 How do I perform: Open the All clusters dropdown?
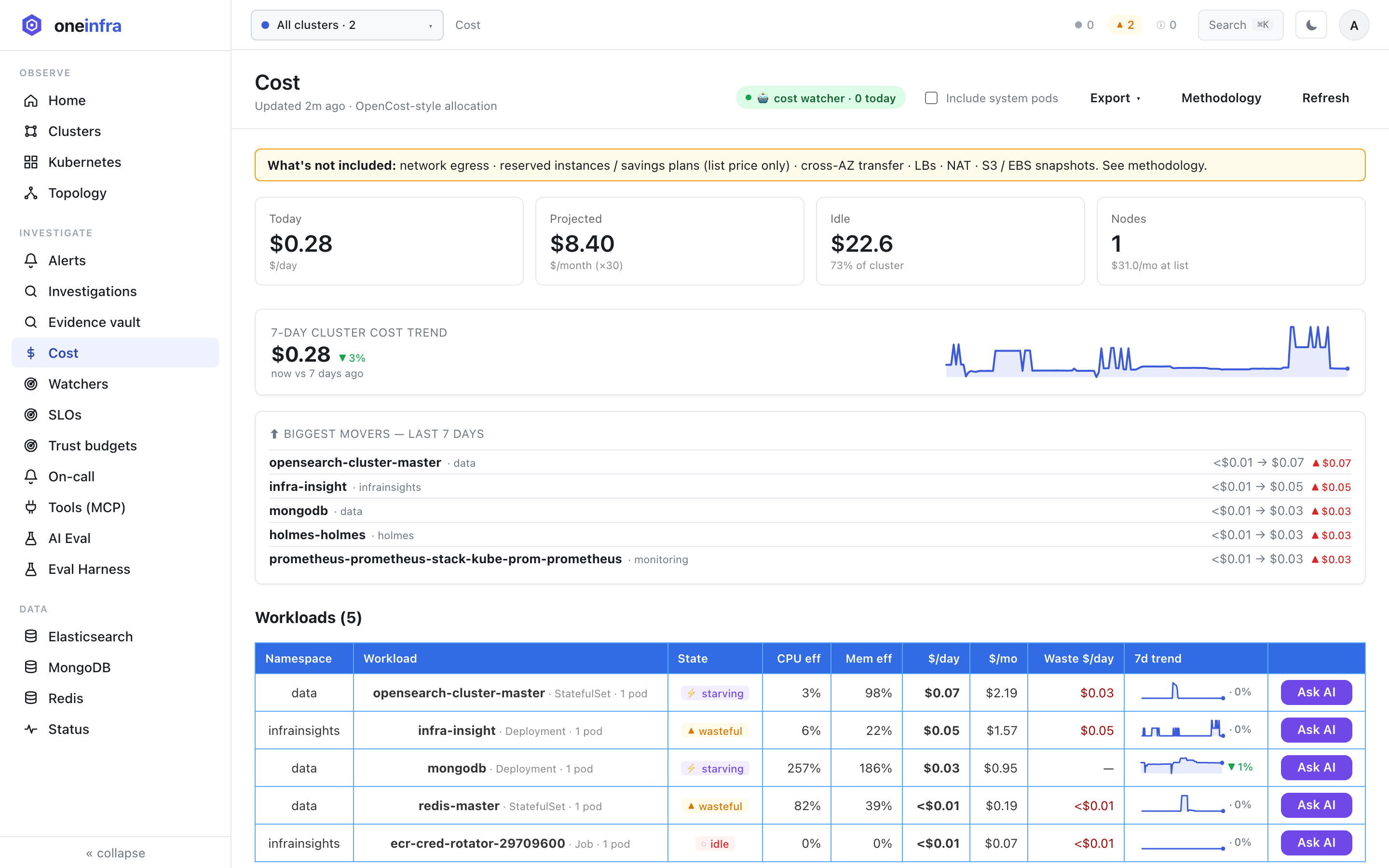point(347,25)
